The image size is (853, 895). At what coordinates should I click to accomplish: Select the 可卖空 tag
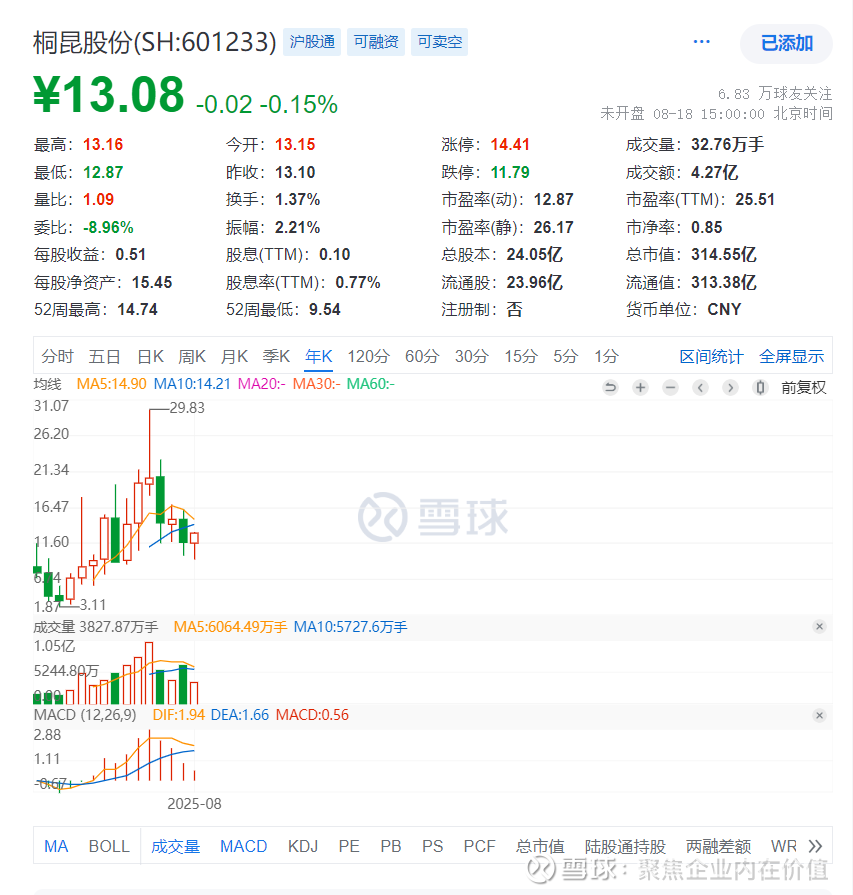(x=440, y=42)
